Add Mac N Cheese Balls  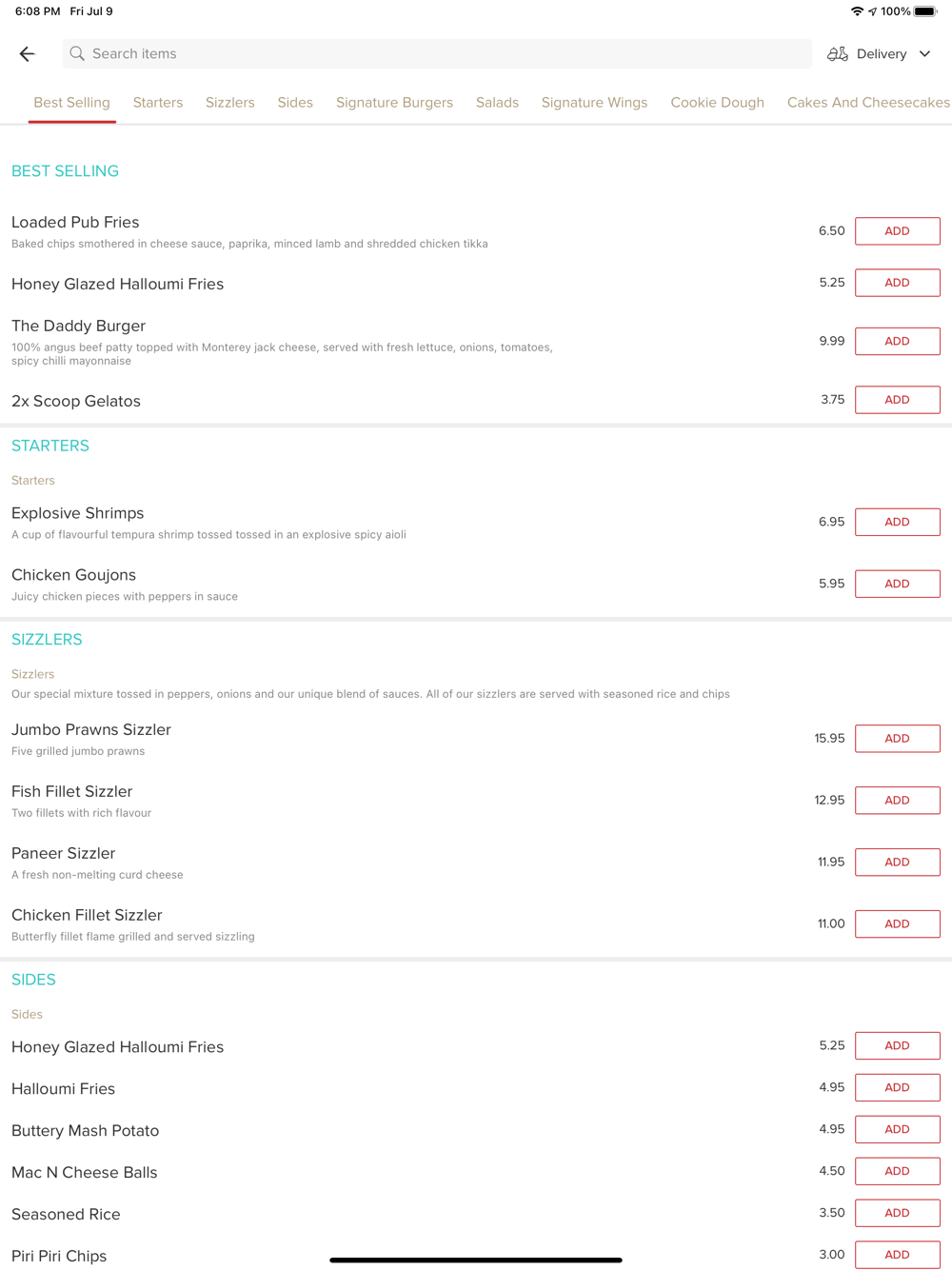[x=897, y=1171]
